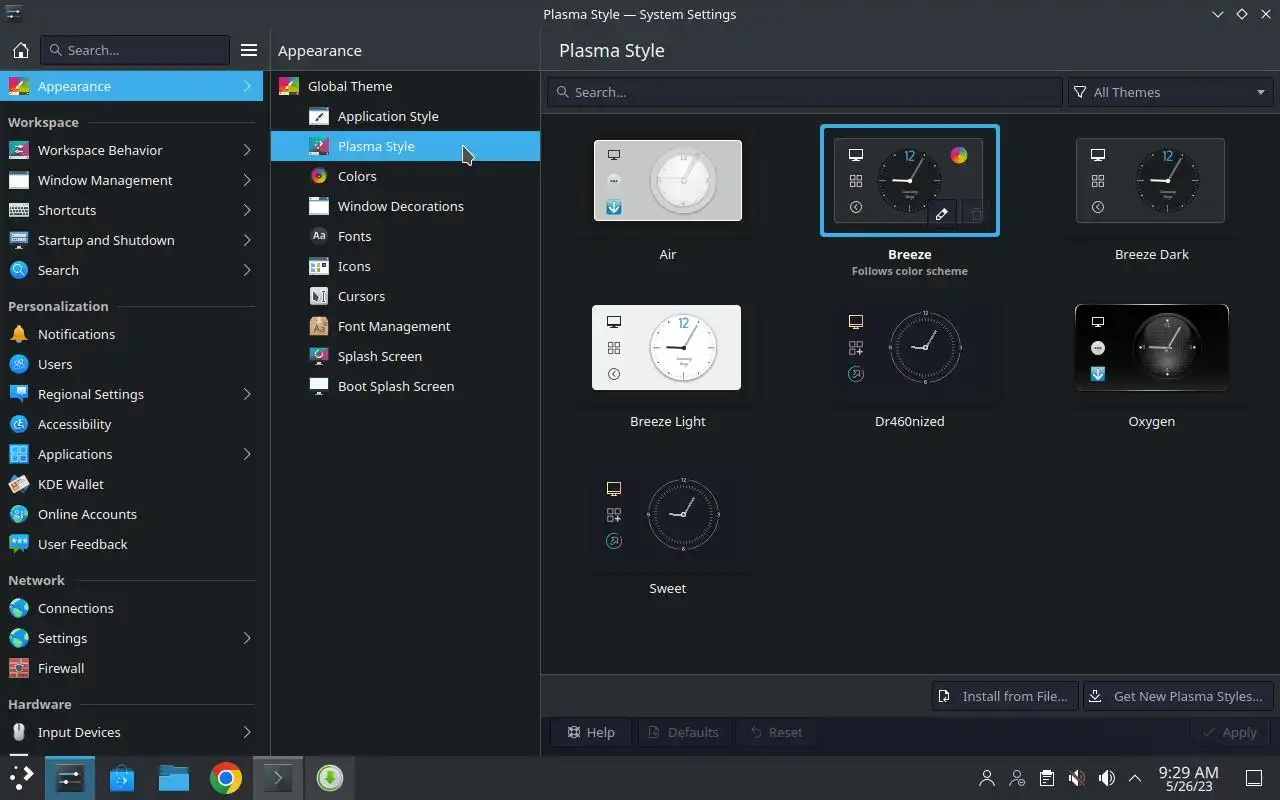Expand the Window Management category arrow
The image size is (1280, 800).
pos(247,180)
